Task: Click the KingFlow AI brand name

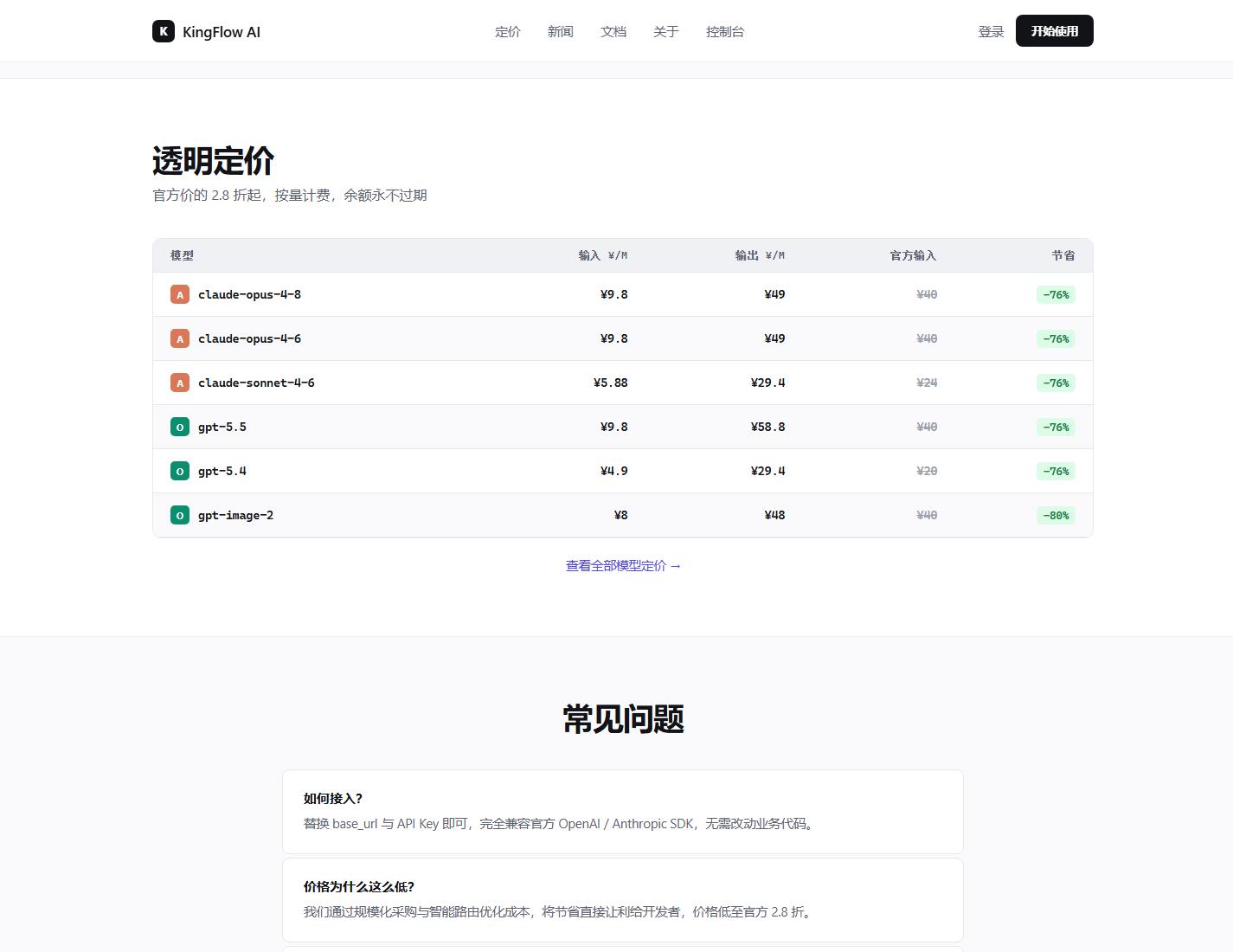Action: 222,32
